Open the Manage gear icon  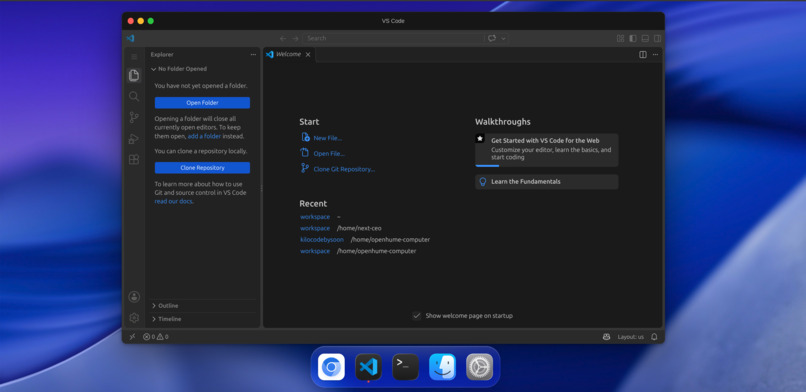(x=134, y=318)
